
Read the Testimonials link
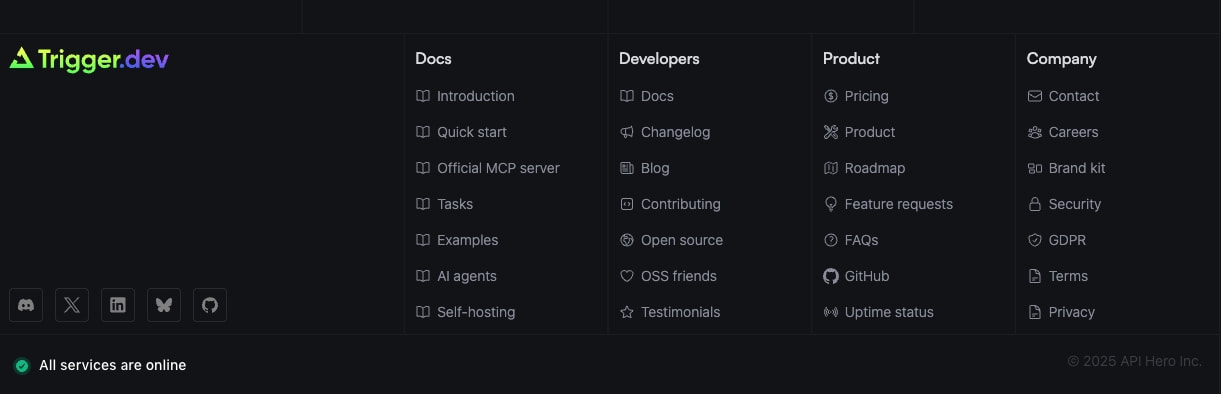(680, 312)
